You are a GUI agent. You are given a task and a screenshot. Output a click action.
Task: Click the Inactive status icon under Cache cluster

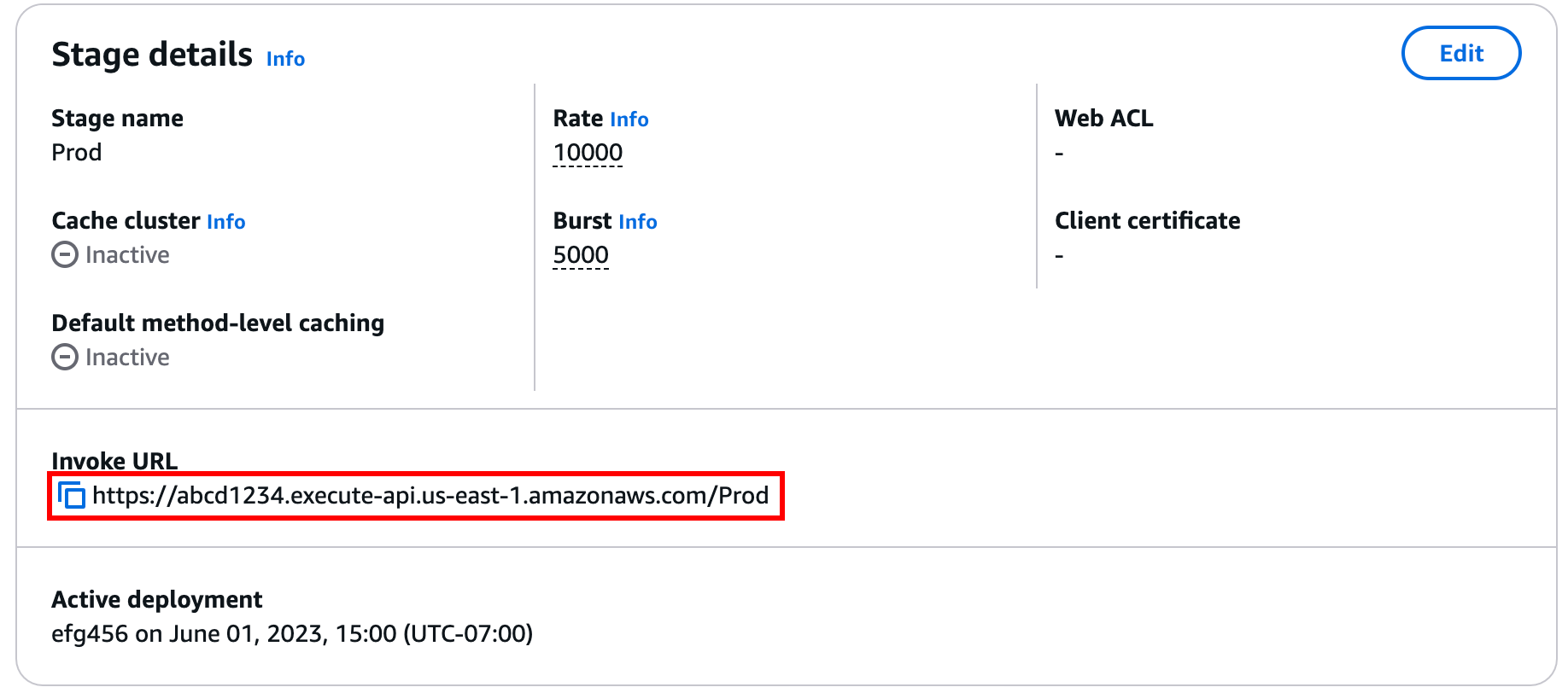point(63,254)
